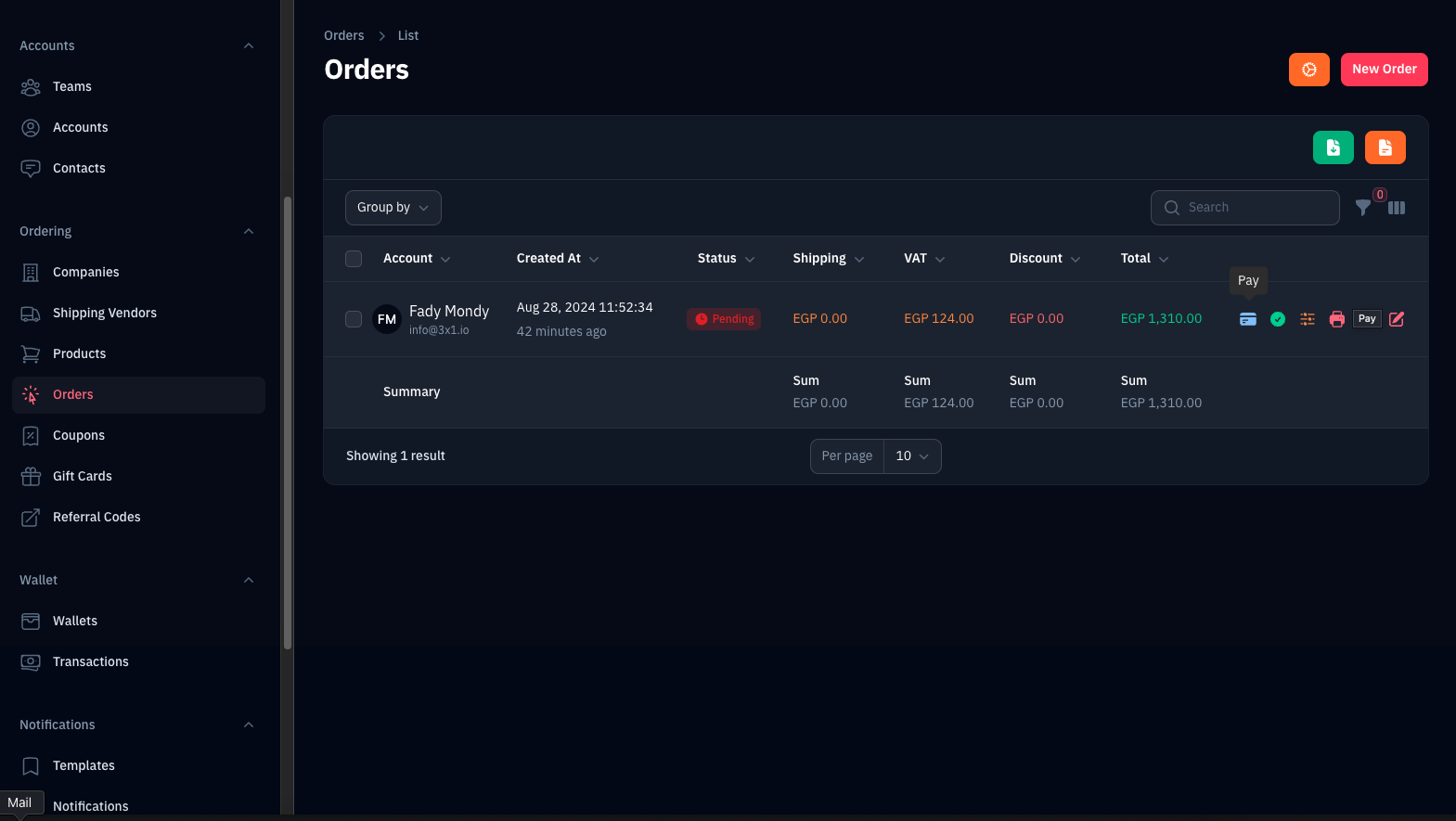
Task: Sort by the Total column header
Action: pos(1145,259)
